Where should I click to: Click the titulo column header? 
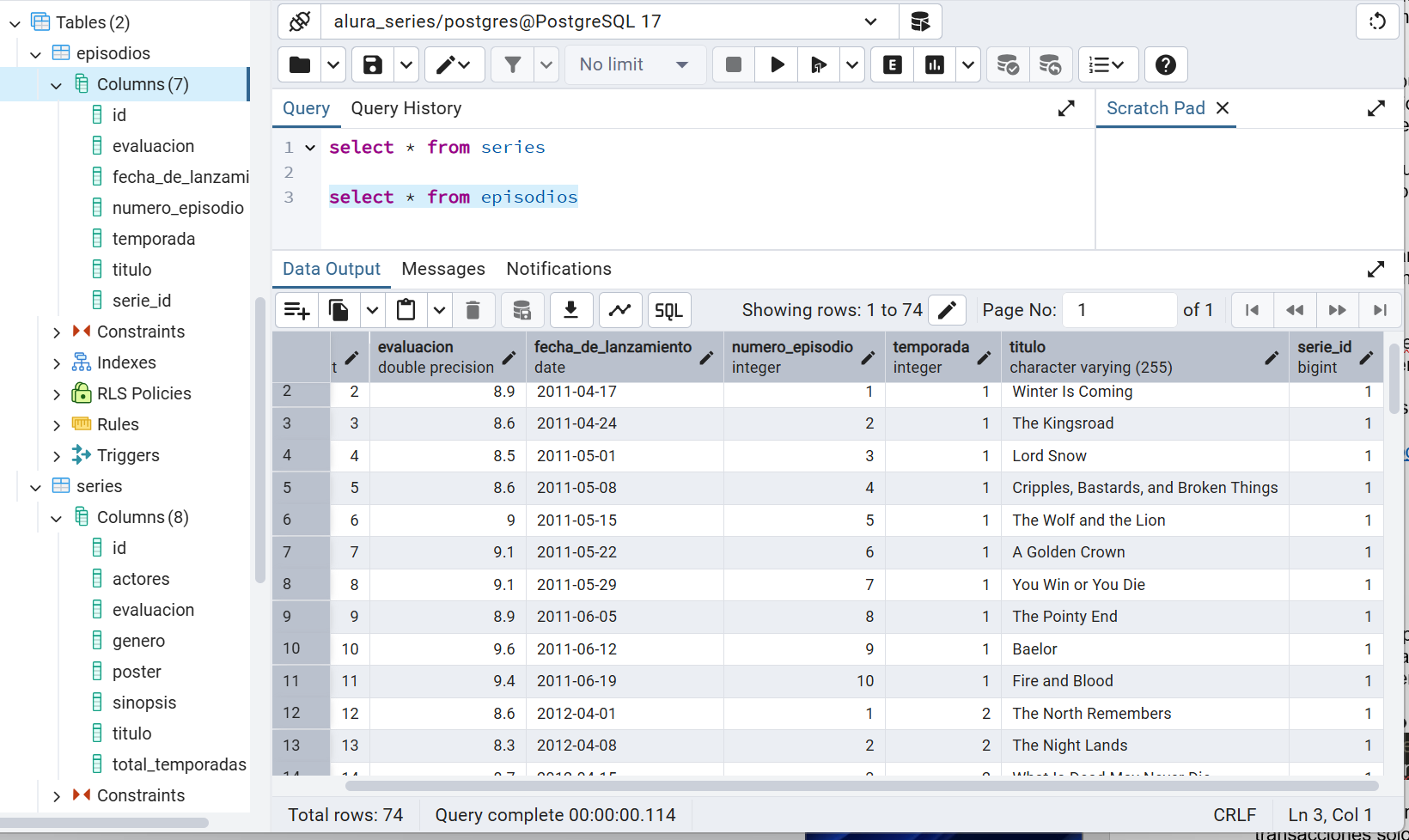tap(1144, 356)
